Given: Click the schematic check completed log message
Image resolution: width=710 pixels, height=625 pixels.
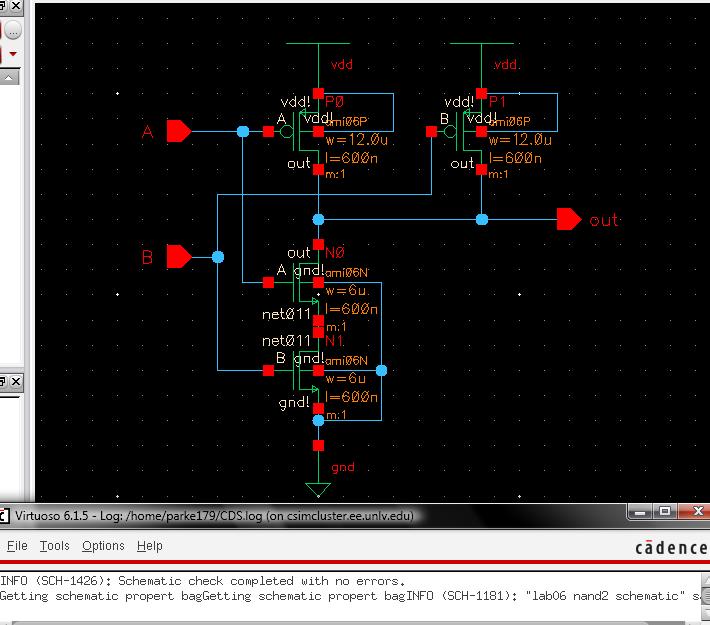Looking at the screenshot, I should (202, 581).
